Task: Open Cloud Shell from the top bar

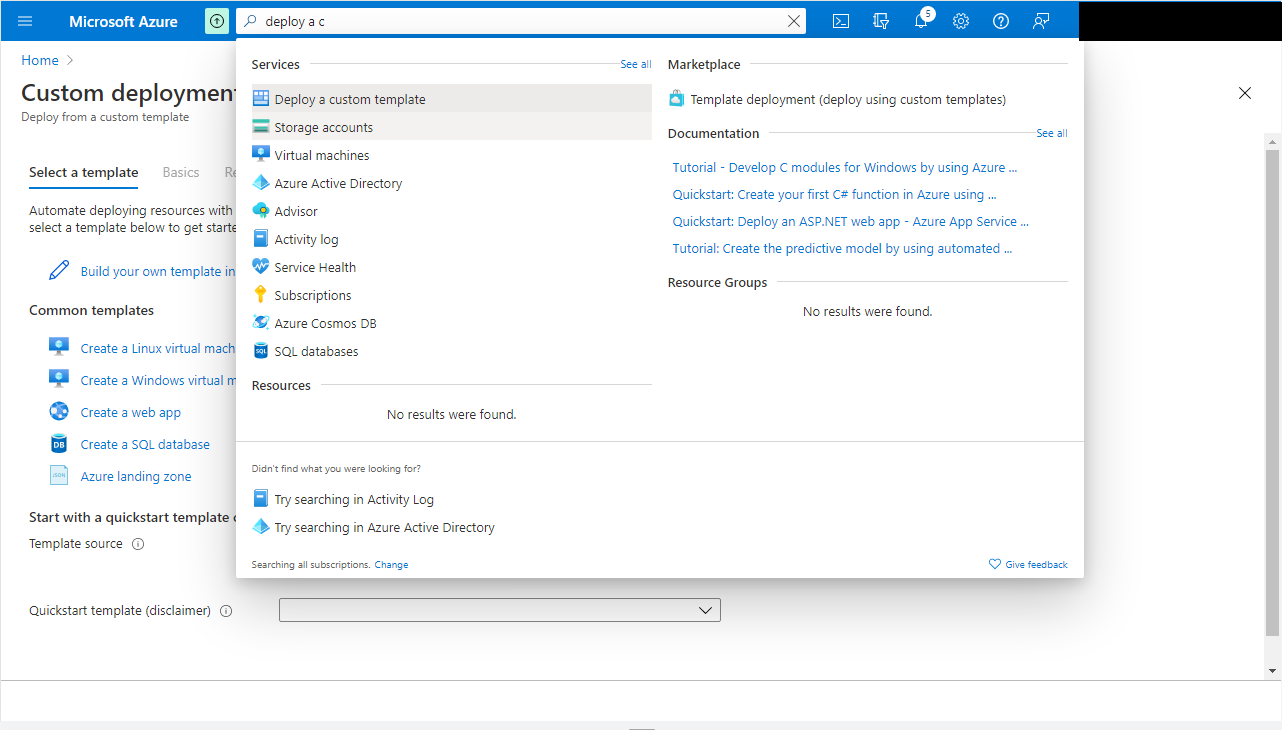Action: point(842,21)
